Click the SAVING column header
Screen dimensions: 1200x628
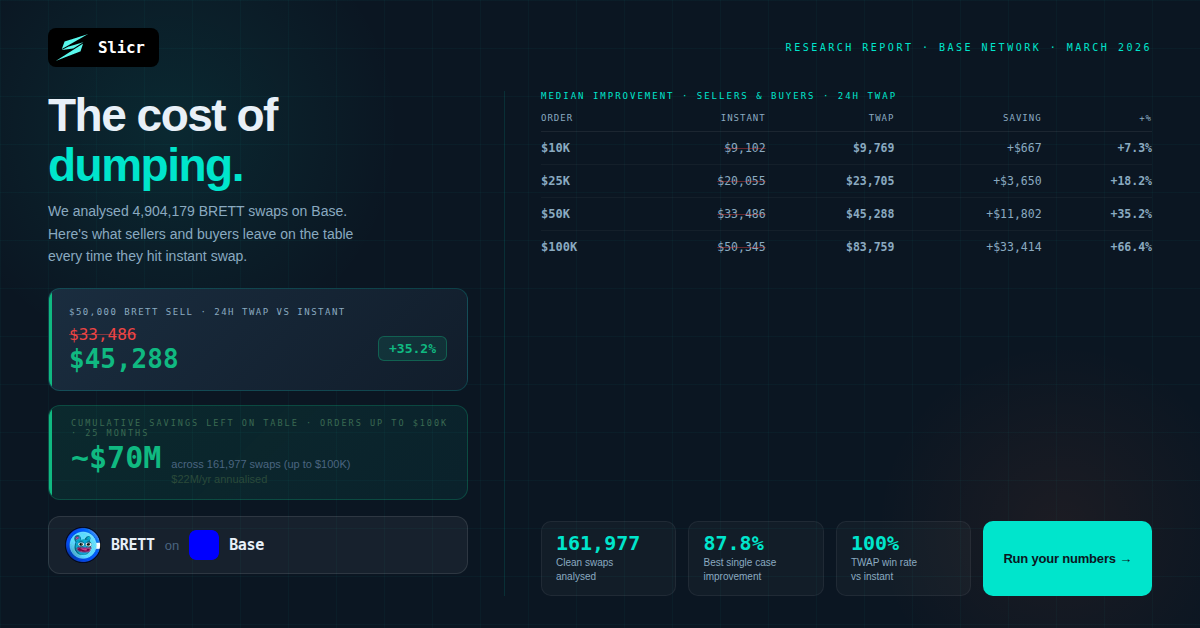point(1022,118)
